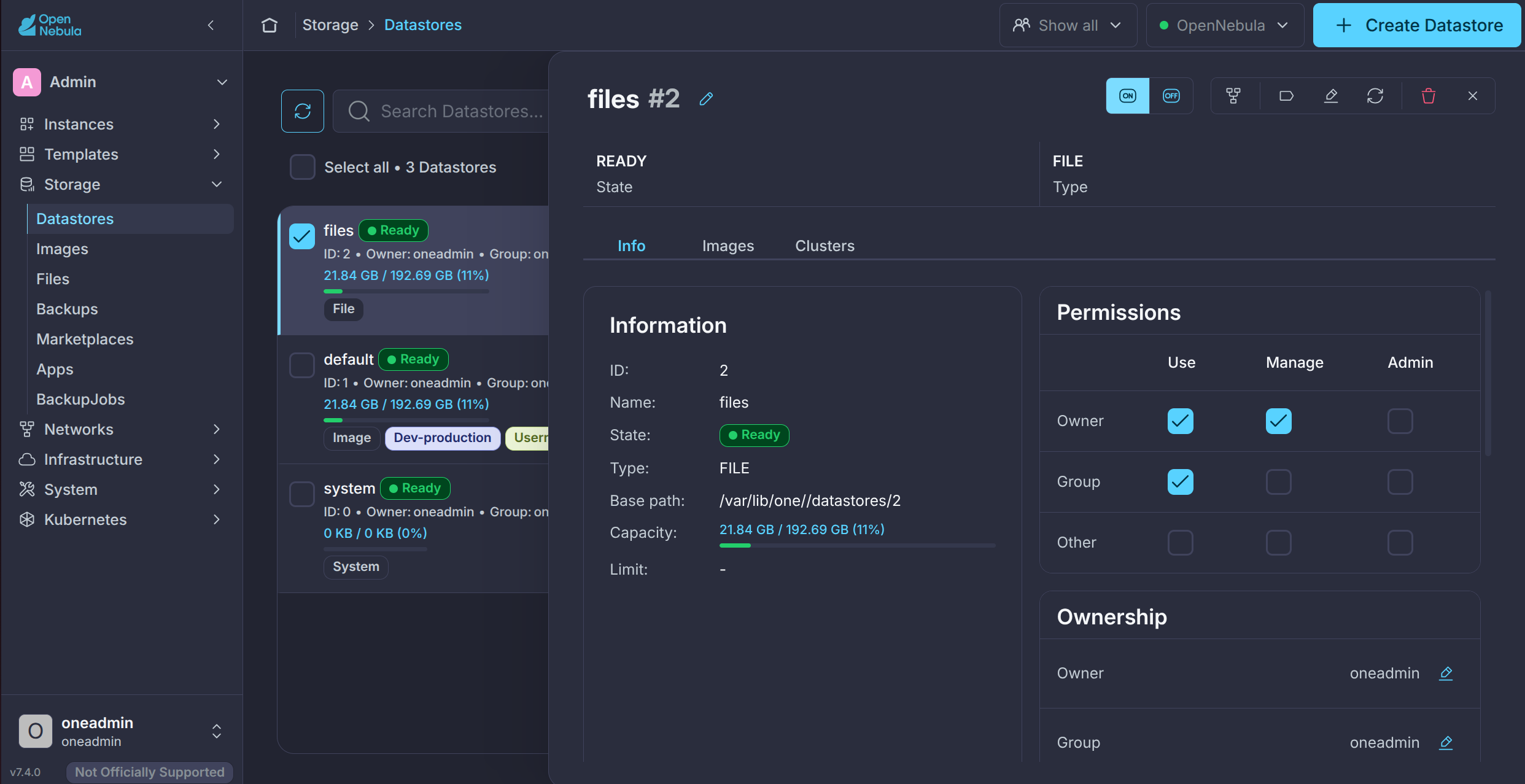
Task: Switch to the Info tab
Action: tap(631, 246)
